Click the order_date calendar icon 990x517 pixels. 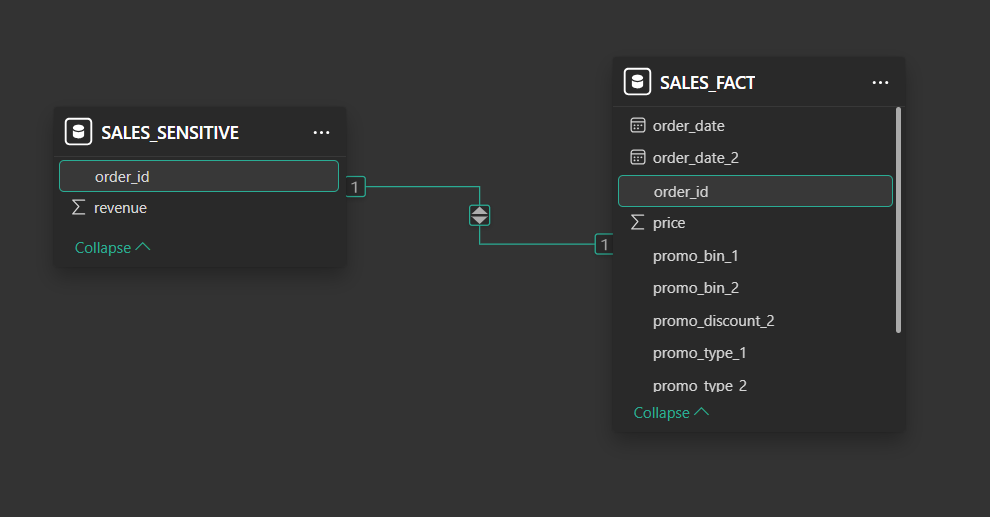tap(638, 125)
